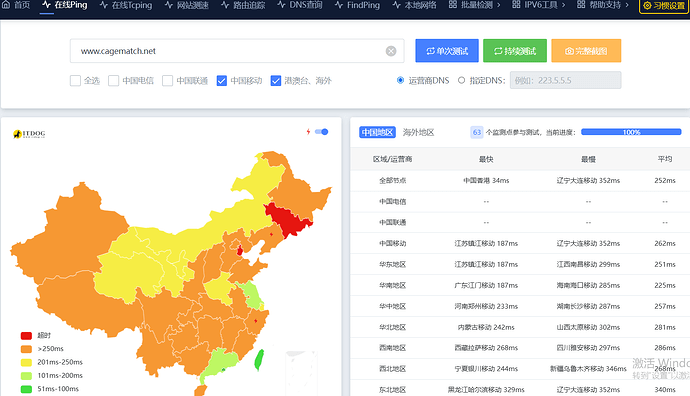The width and height of the screenshot is (690, 396).
Task: Select the 指定DNS radio button
Action: click(x=461, y=80)
